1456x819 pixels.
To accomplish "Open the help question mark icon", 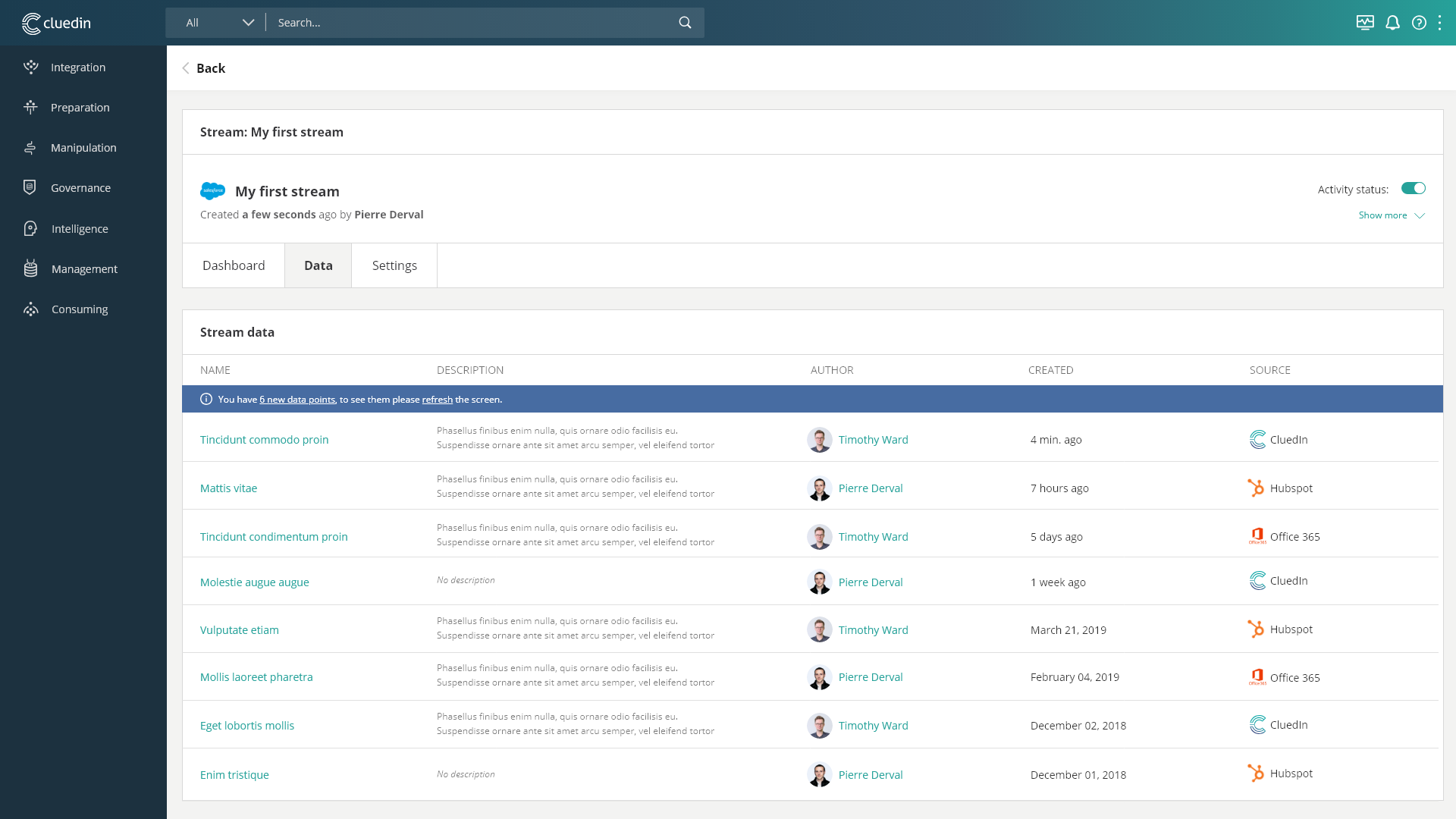I will coord(1419,23).
